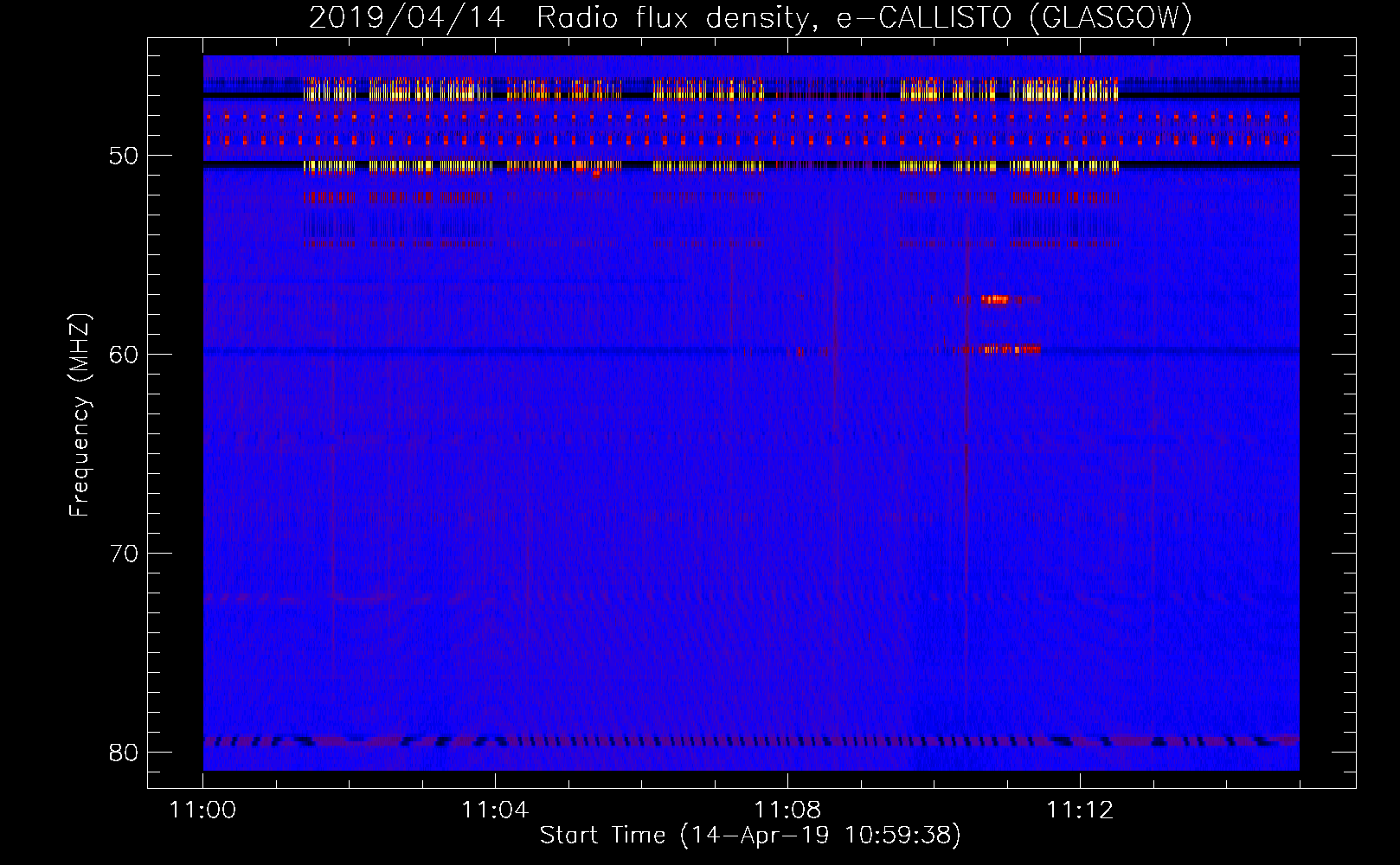Viewport: 1400px width, 865px height.
Task: Click the plot title '2019/04/14 Radio flux density, e-CALLISTO (GLASGOW)'
Action: [750, 17]
